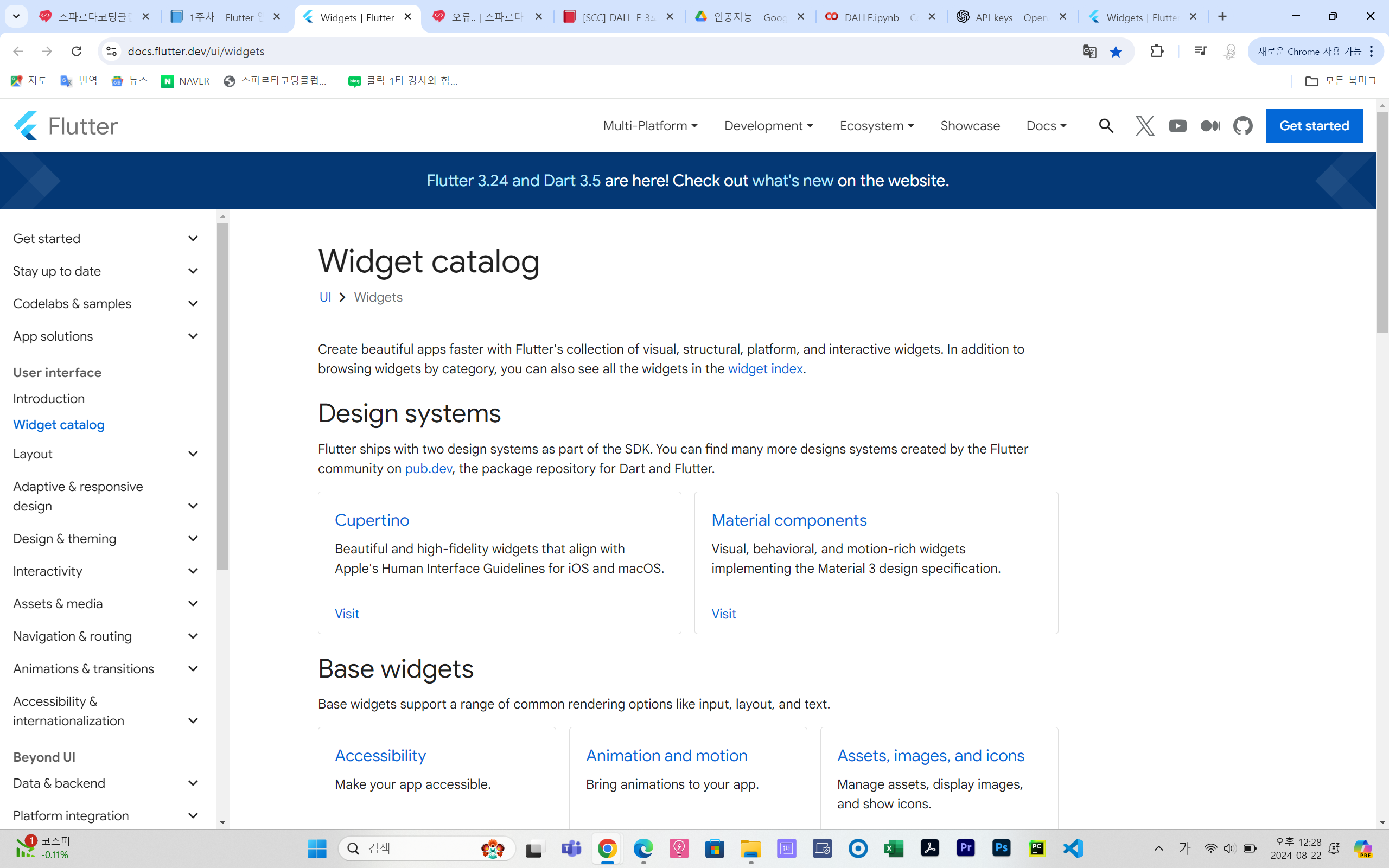Open the Chrome extensions puzzle icon

point(1157,51)
